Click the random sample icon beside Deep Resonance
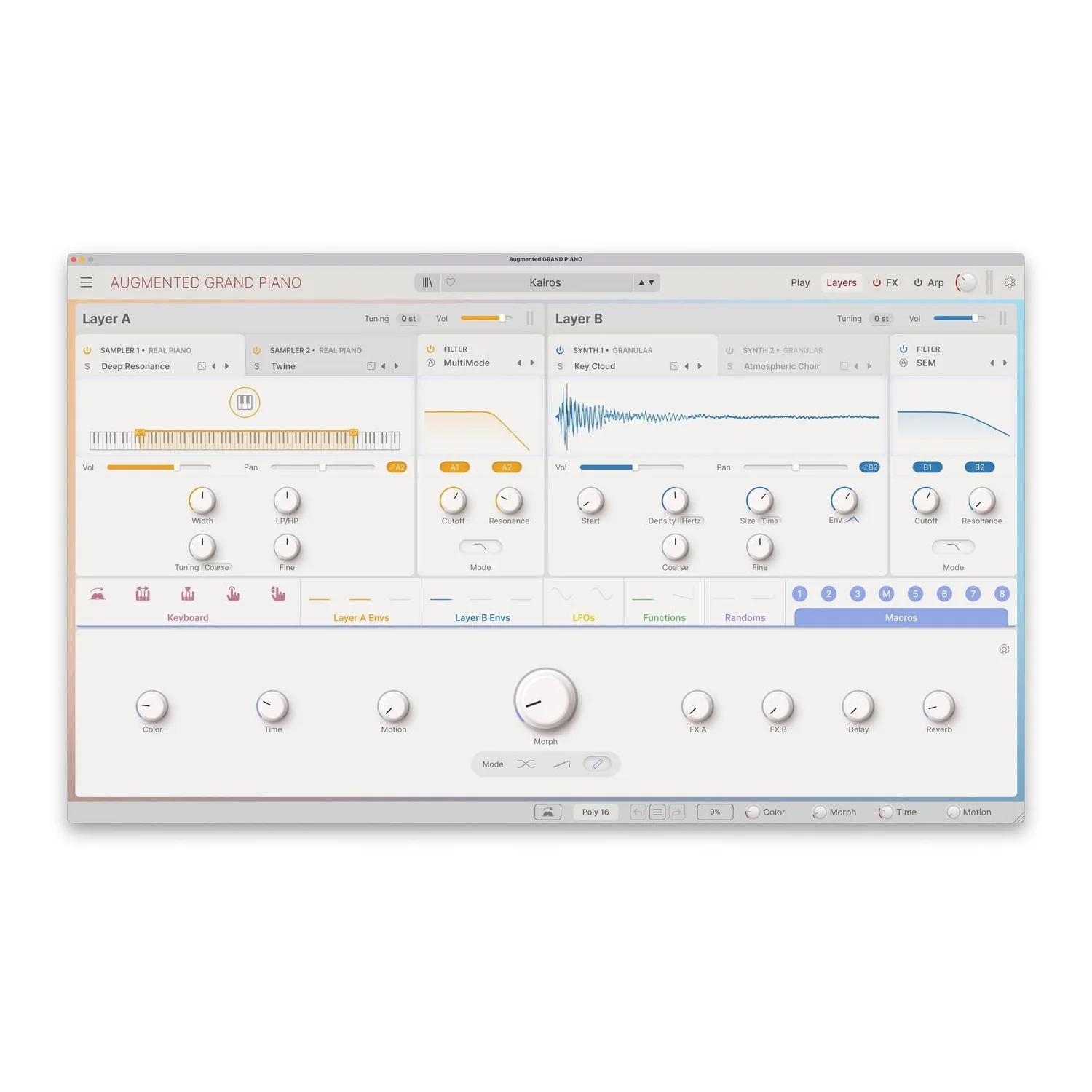 [x=202, y=366]
